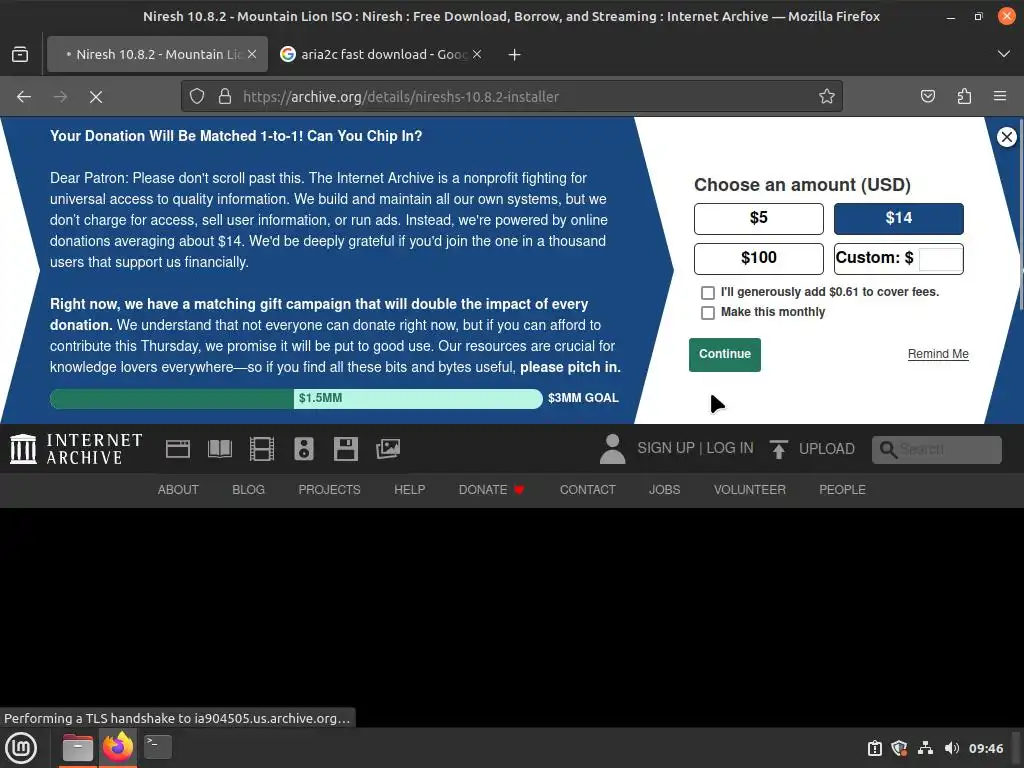Click SIGN UP link

click(x=665, y=448)
